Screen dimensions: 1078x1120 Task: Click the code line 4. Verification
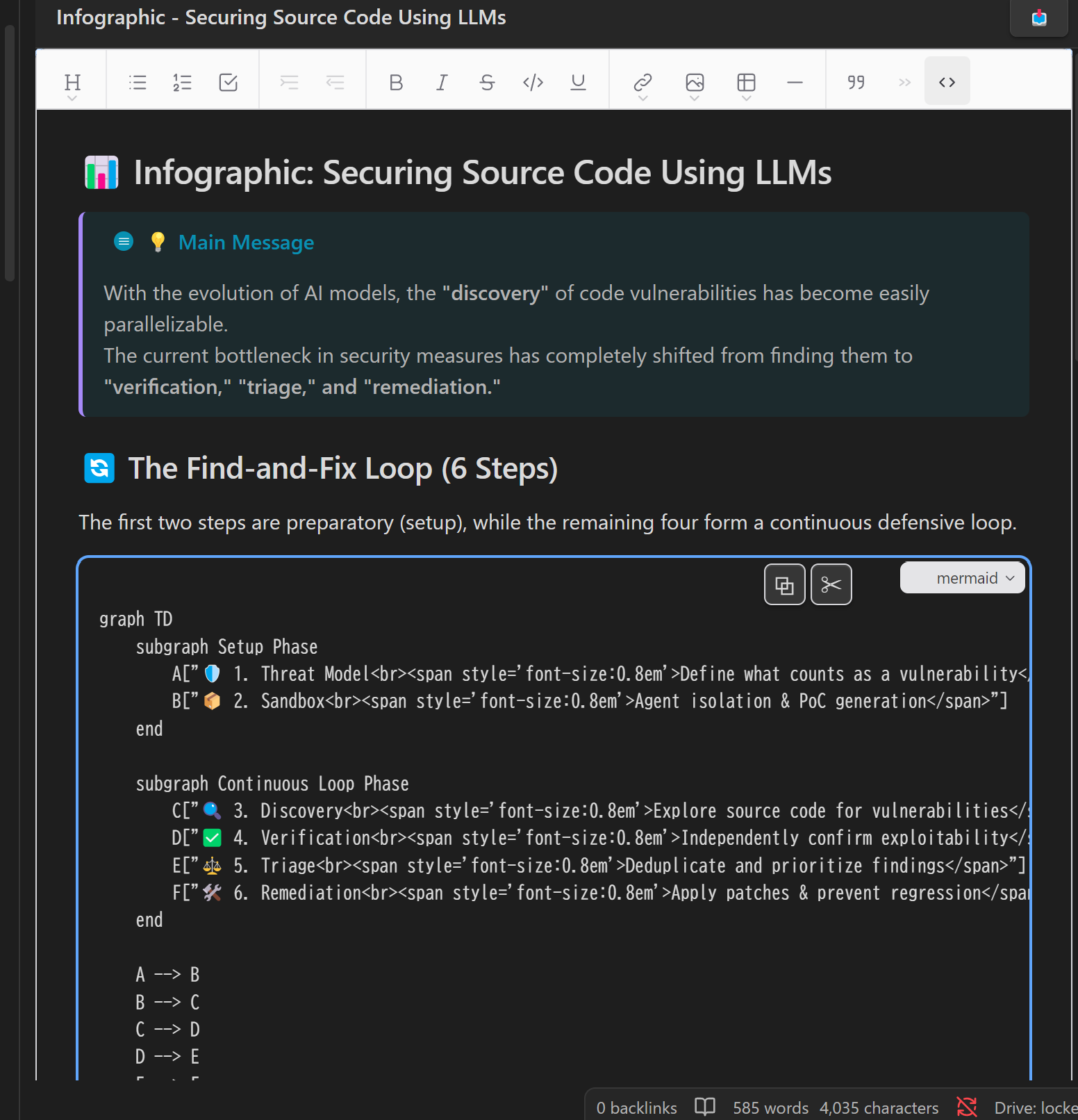(x=600, y=838)
